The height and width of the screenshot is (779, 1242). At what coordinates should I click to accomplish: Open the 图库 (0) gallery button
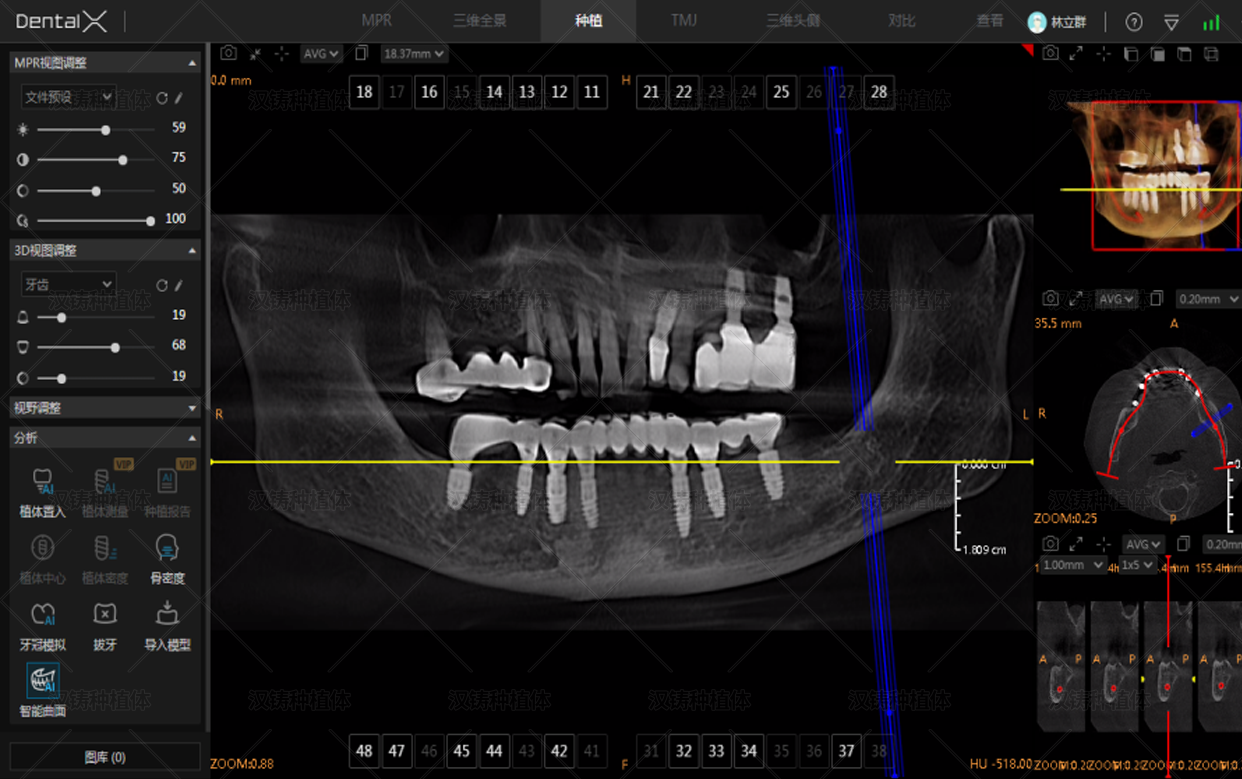pyautogui.click(x=105, y=757)
